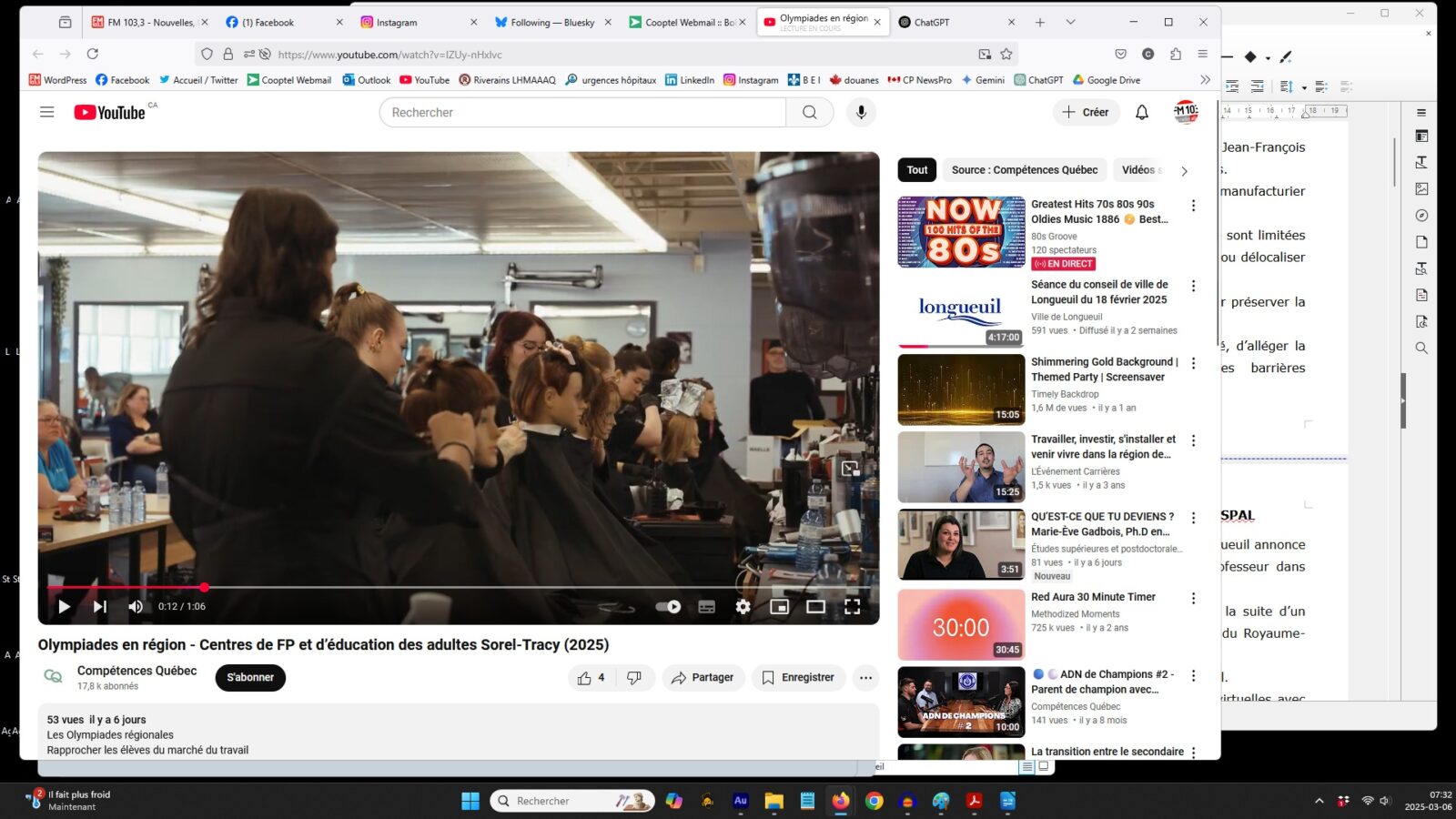The width and height of the screenshot is (1456, 819).
Task: Enter fullscreen video mode
Action: (852, 607)
